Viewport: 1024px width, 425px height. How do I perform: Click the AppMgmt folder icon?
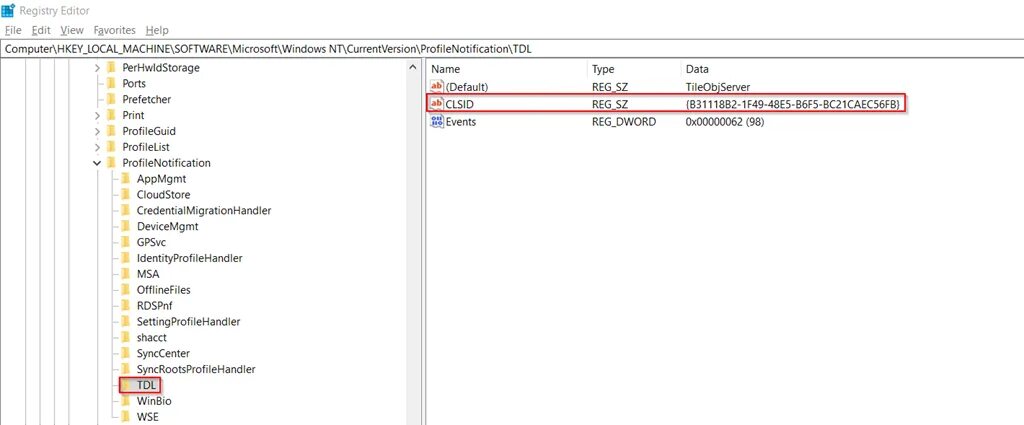click(x=126, y=179)
